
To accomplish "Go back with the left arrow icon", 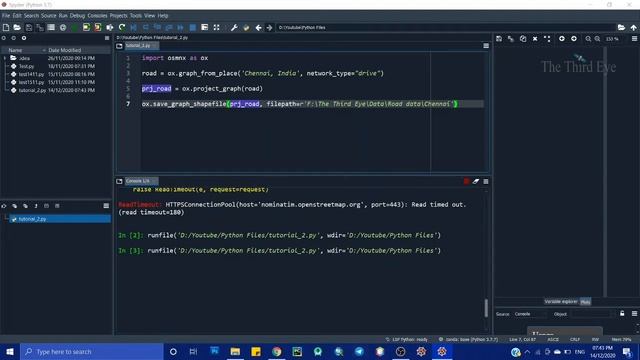I will click(x=258, y=27).
